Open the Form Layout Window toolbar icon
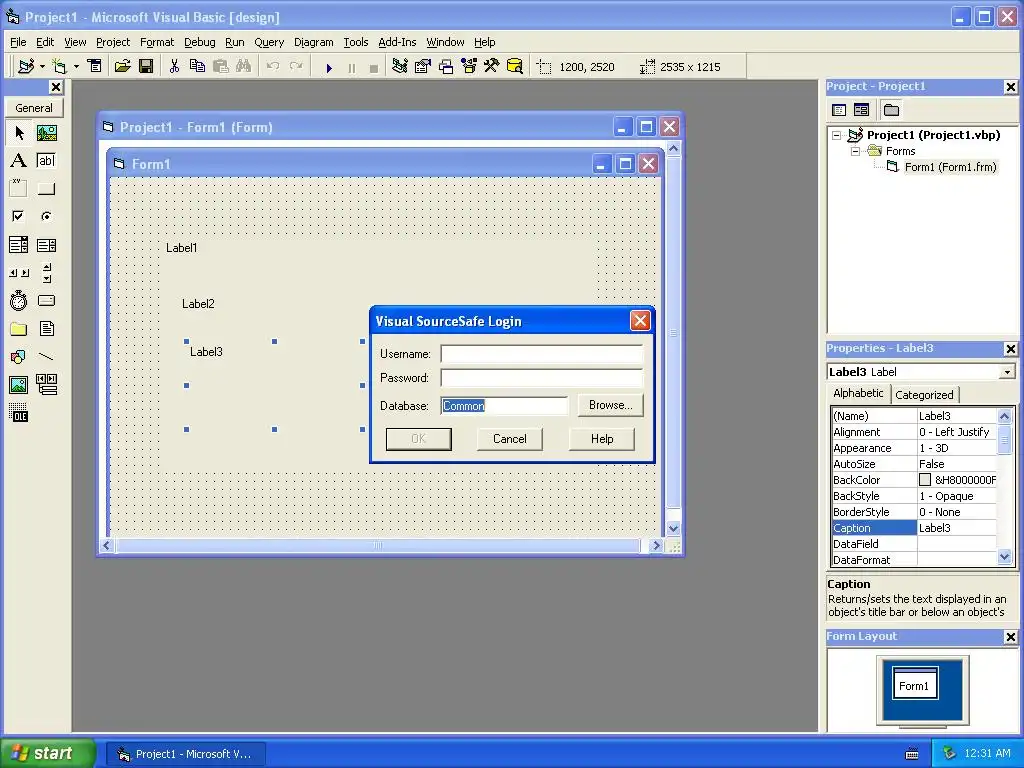The width and height of the screenshot is (1024, 768). pyautogui.click(x=446, y=67)
